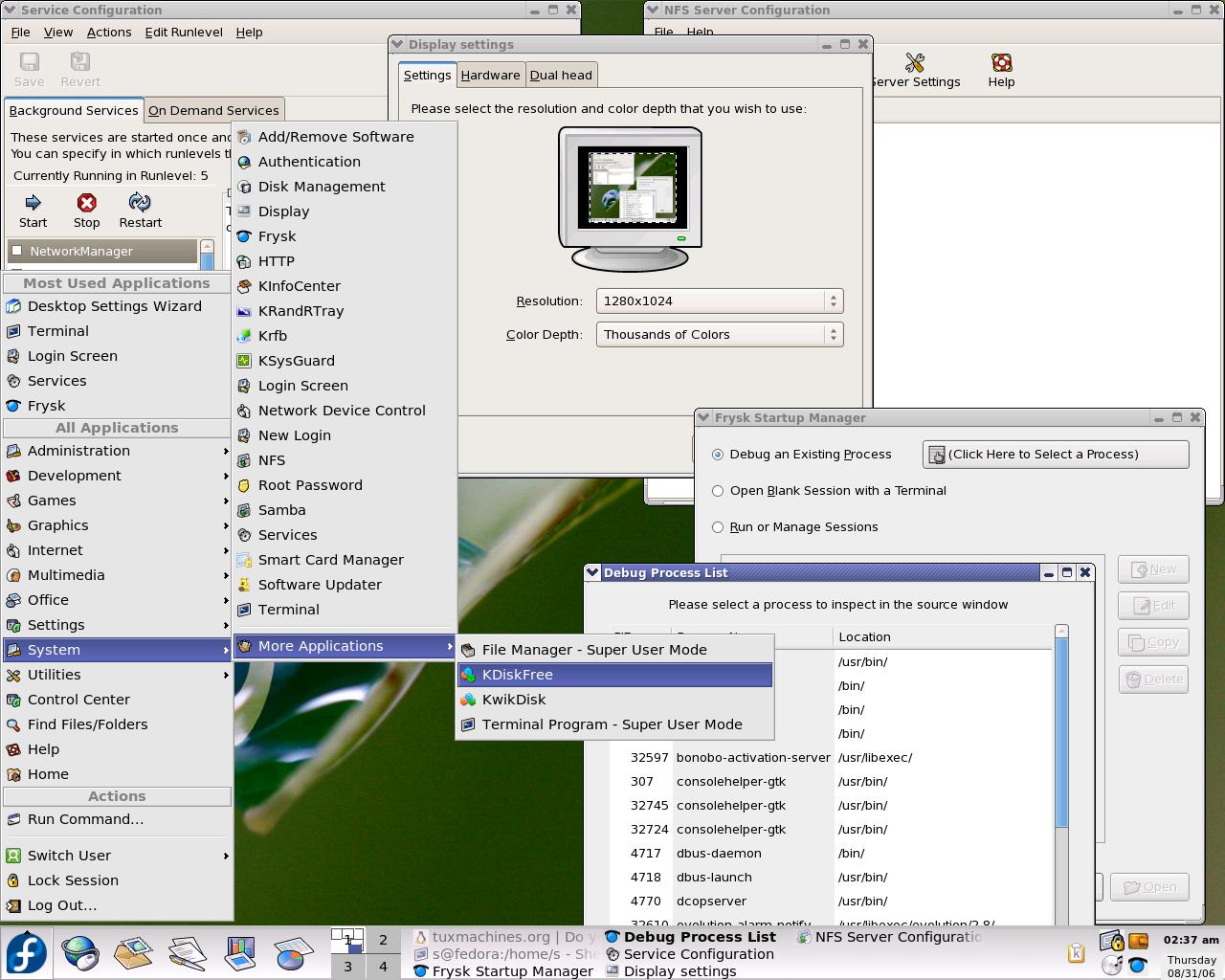Launch Frysk from System submenu
Screen dimensions: 1225x980
pyautogui.click(x=345, y=236)
